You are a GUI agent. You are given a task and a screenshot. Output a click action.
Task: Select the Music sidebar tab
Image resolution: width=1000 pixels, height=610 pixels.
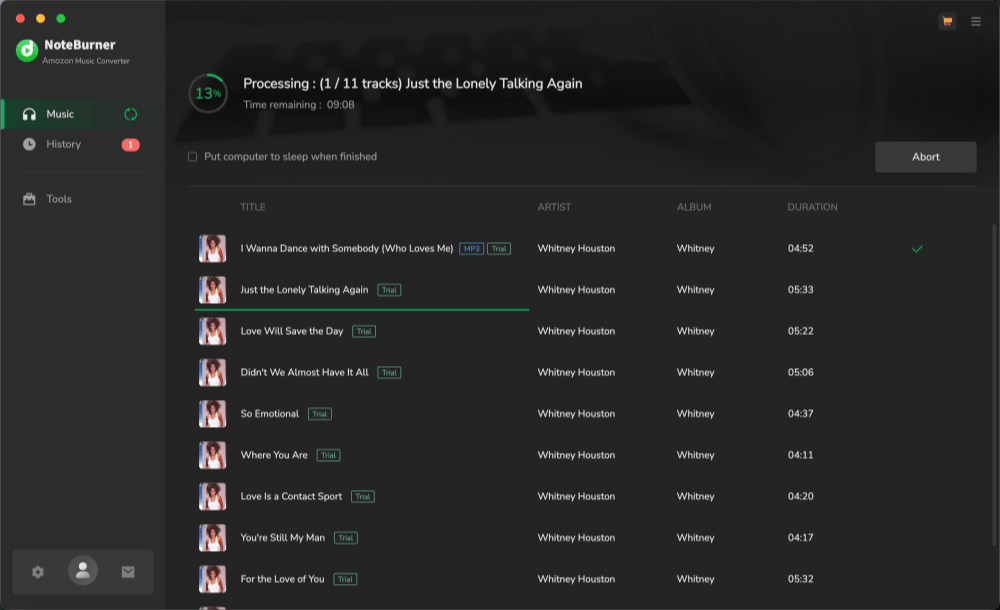coord(83,114)
